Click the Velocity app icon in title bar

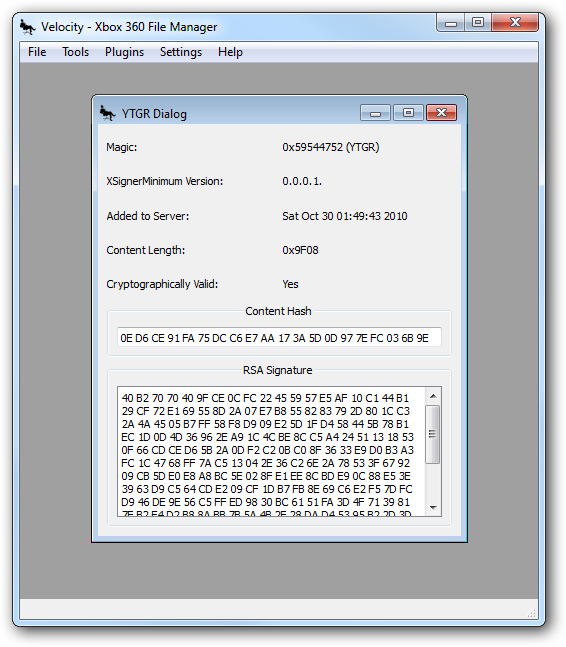tap(28, 27)
